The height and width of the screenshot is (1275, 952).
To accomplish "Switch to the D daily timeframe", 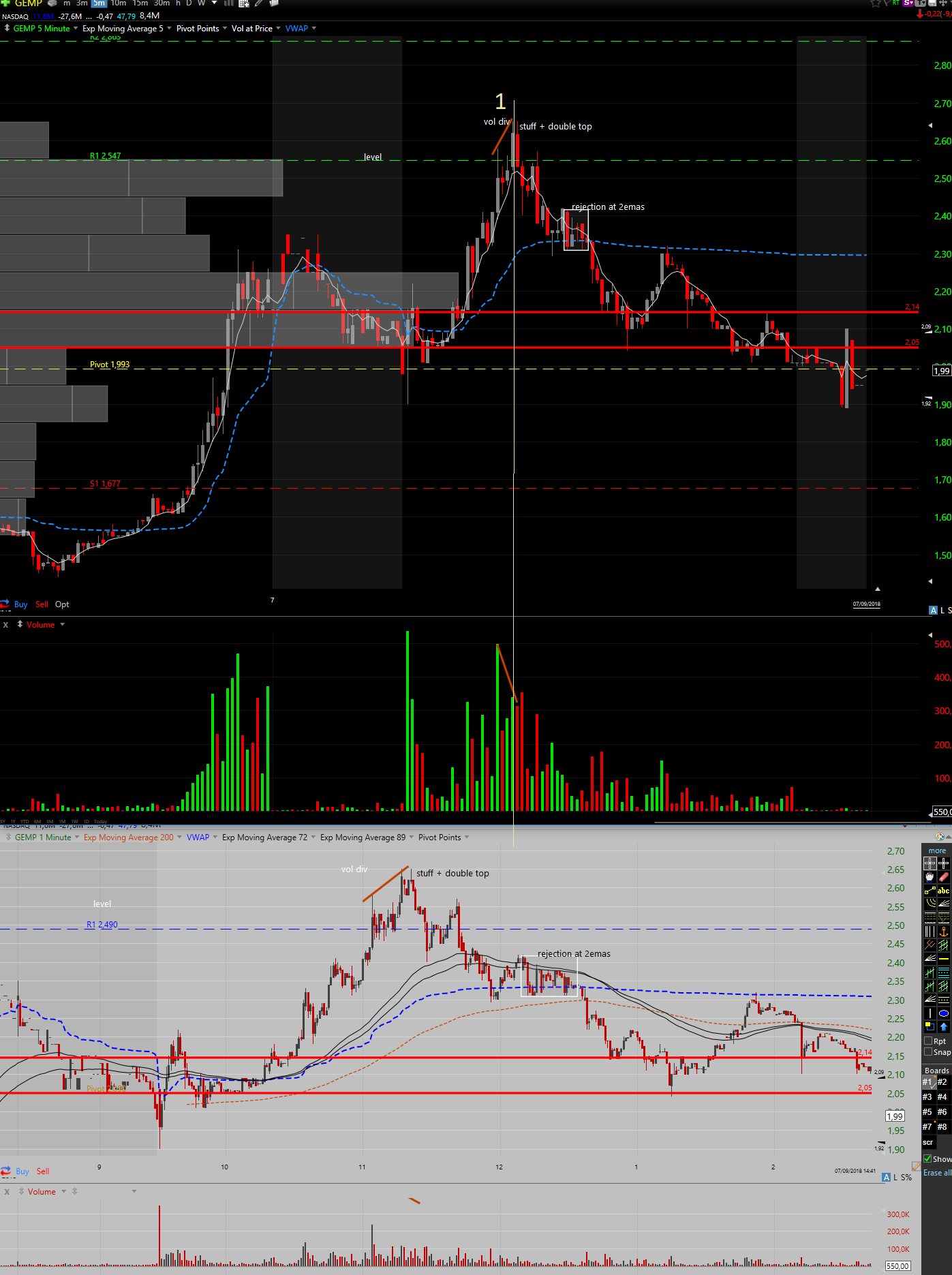I will coord(189,3).
